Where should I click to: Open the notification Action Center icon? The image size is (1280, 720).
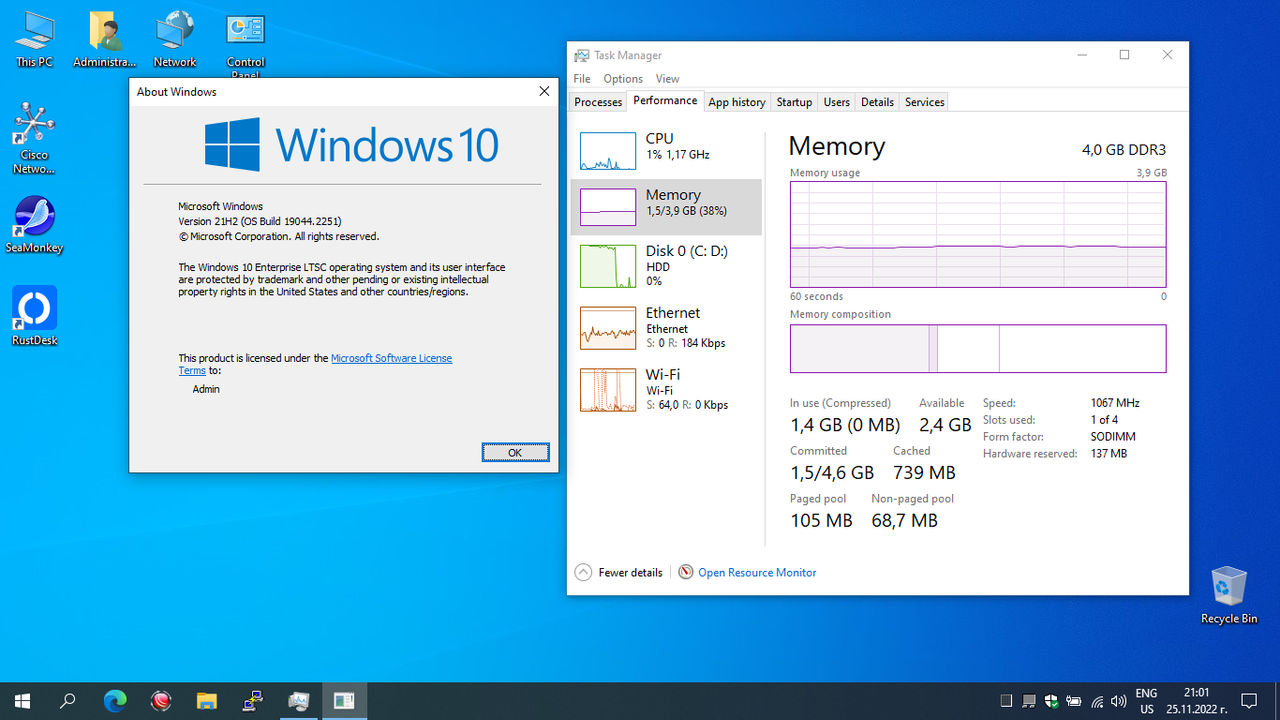[1249, 701]
